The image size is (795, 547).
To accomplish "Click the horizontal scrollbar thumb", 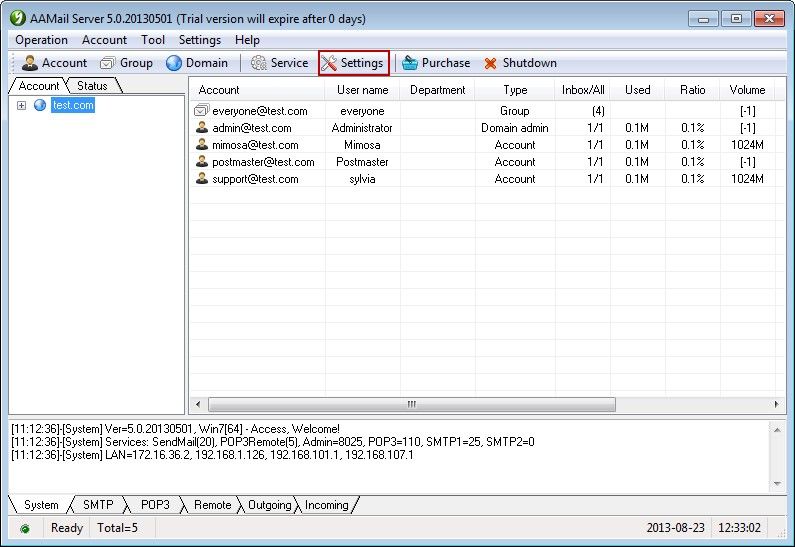I will click(x=412, y=404).
